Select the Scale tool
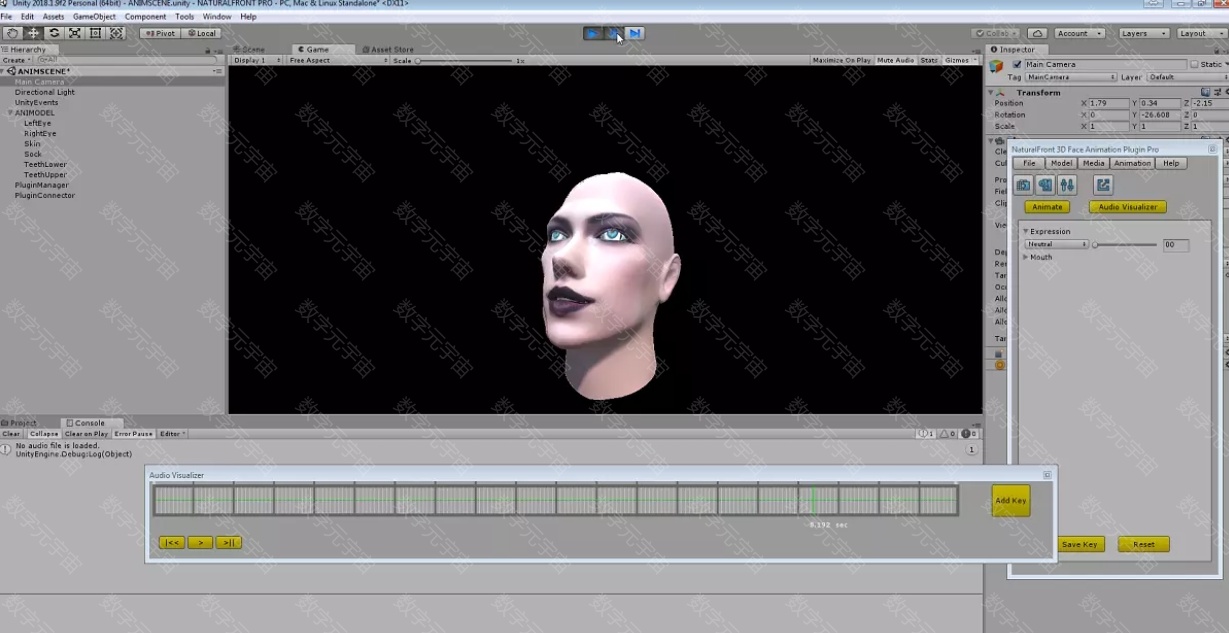Image resolution: width=1229 pixels, height=633 pixels. coord(75,33)
